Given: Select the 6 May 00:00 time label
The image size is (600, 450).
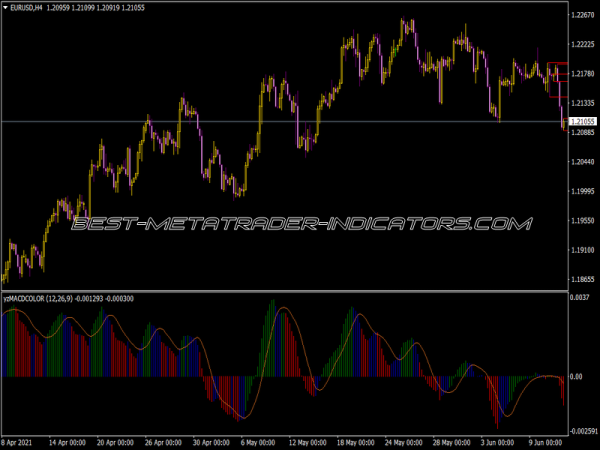Looking at the screenshot, I should tap(260, 442).
